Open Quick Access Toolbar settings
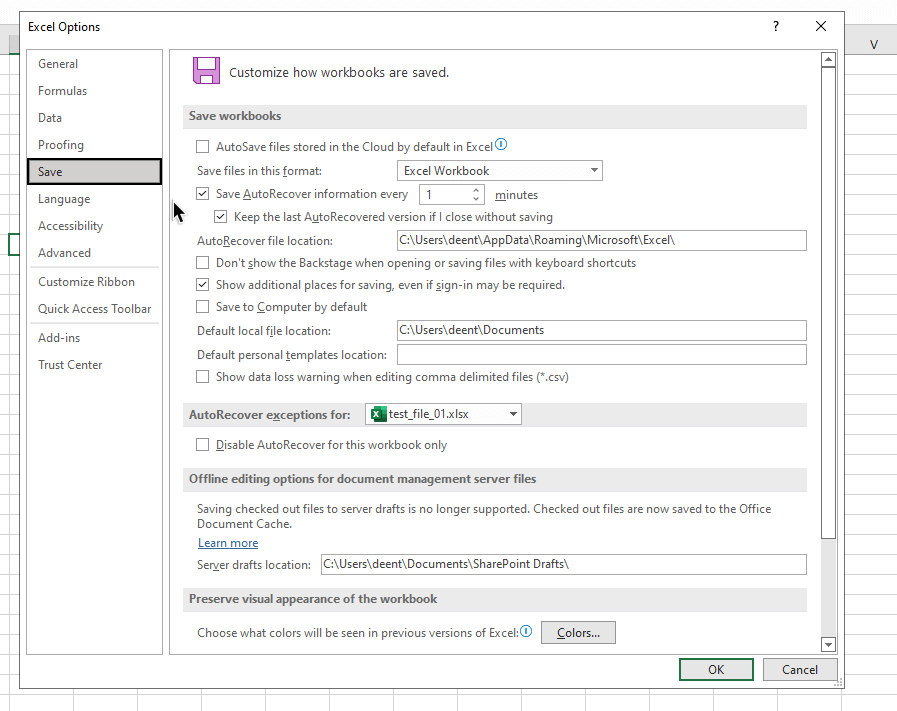The width and height of the screenshot is (897, 711). (94, 309)
